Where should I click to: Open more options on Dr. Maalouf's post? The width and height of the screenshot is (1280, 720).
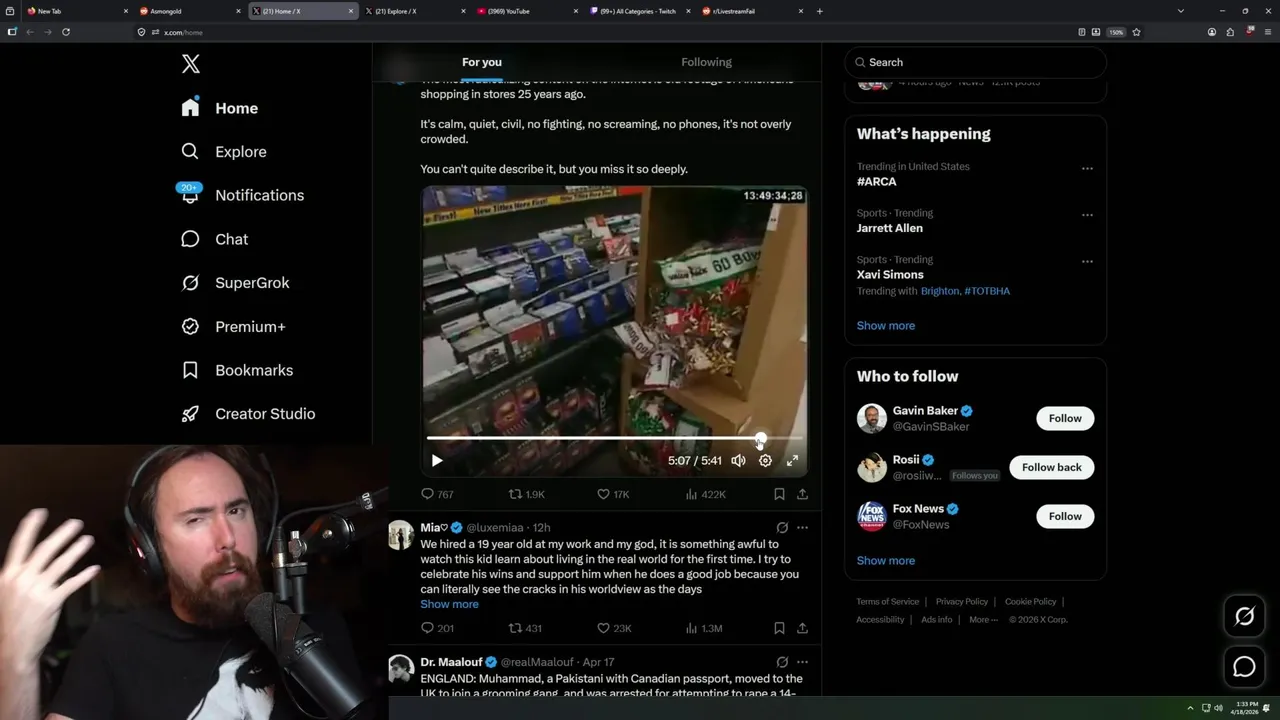click(x=802, y=662)
